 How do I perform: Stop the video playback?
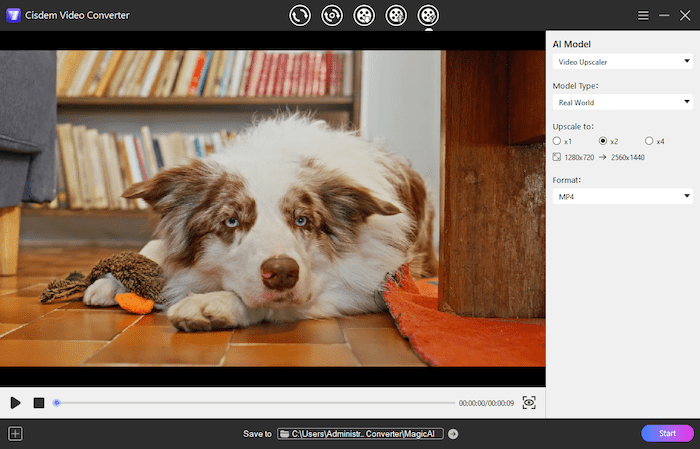(x=38, y=402)
